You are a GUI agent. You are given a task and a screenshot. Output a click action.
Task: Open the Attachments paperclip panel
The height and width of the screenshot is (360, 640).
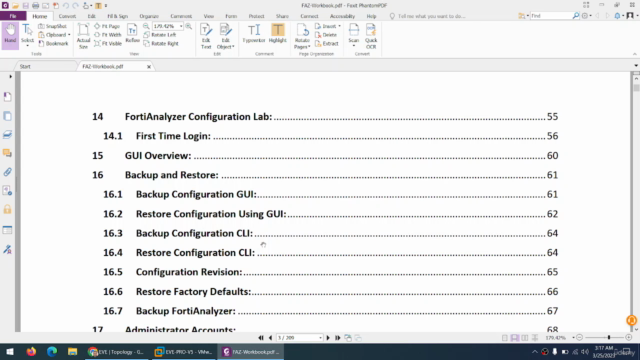pyautogui.click(x=7, y=172)
